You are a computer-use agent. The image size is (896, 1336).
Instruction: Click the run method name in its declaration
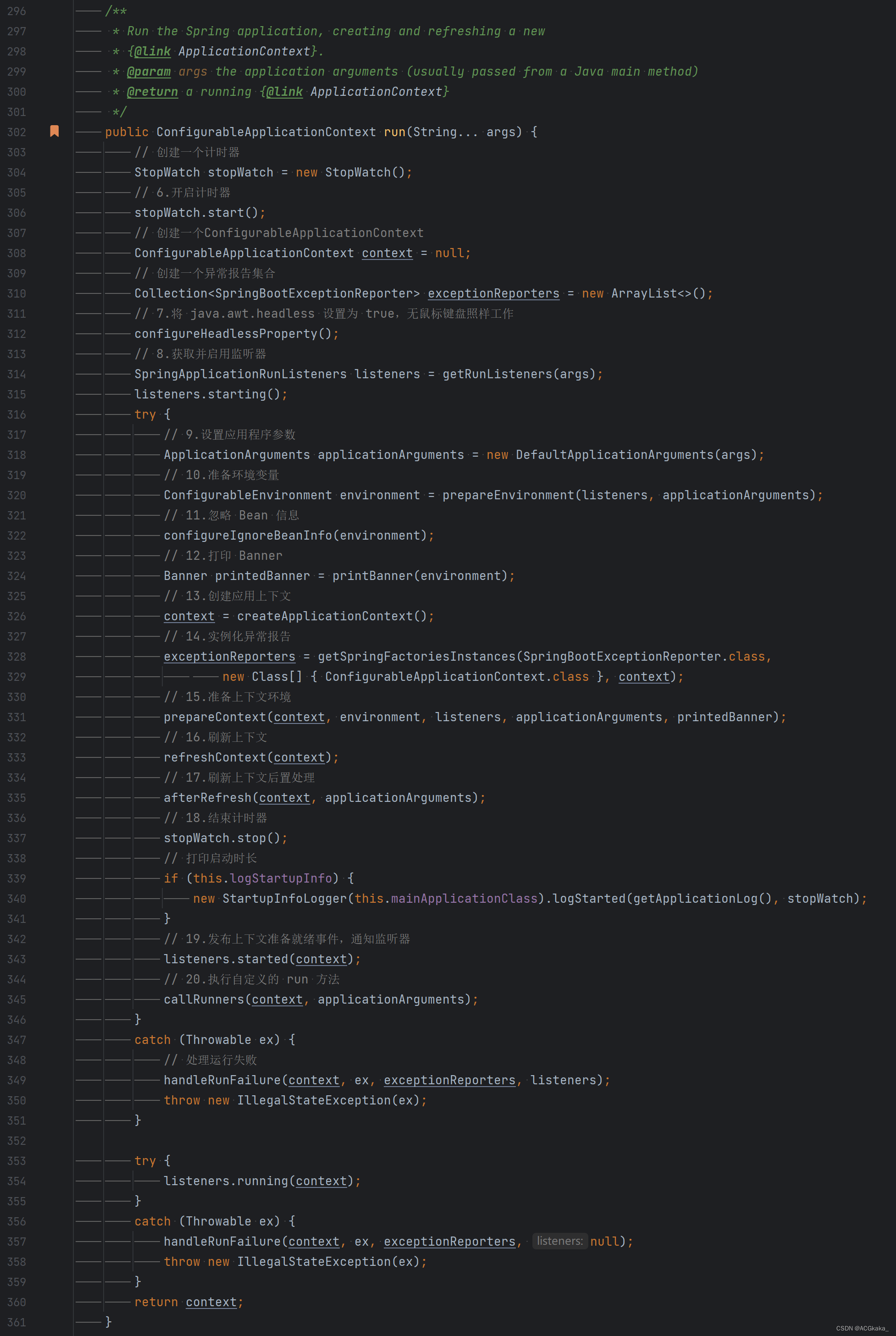click(394, 132)
